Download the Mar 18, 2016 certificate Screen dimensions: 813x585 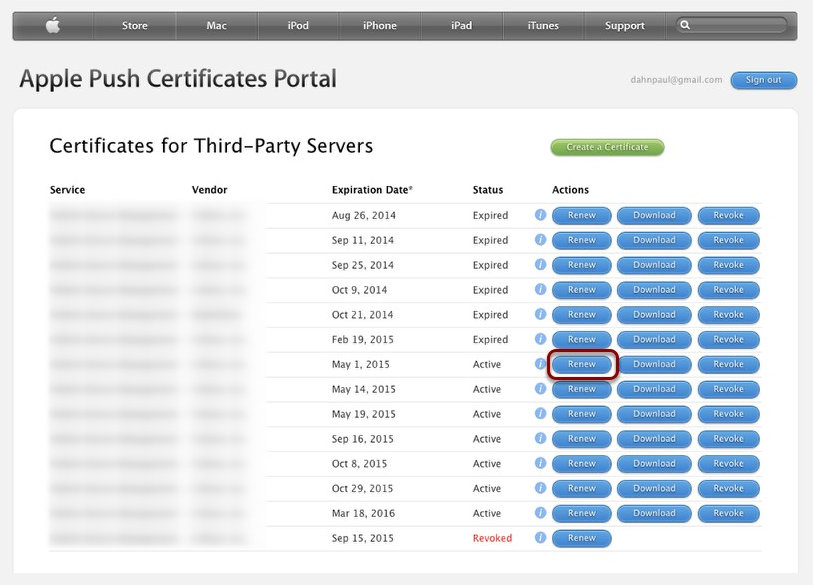point(654,513)
